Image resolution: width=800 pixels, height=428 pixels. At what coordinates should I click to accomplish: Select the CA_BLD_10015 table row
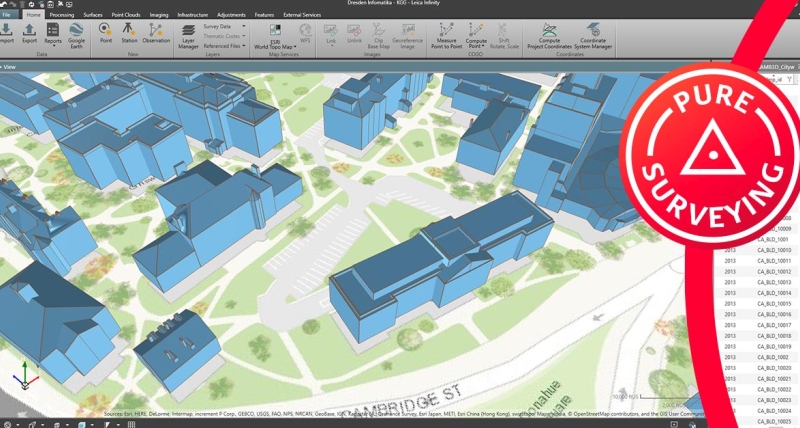click(773, 303)
